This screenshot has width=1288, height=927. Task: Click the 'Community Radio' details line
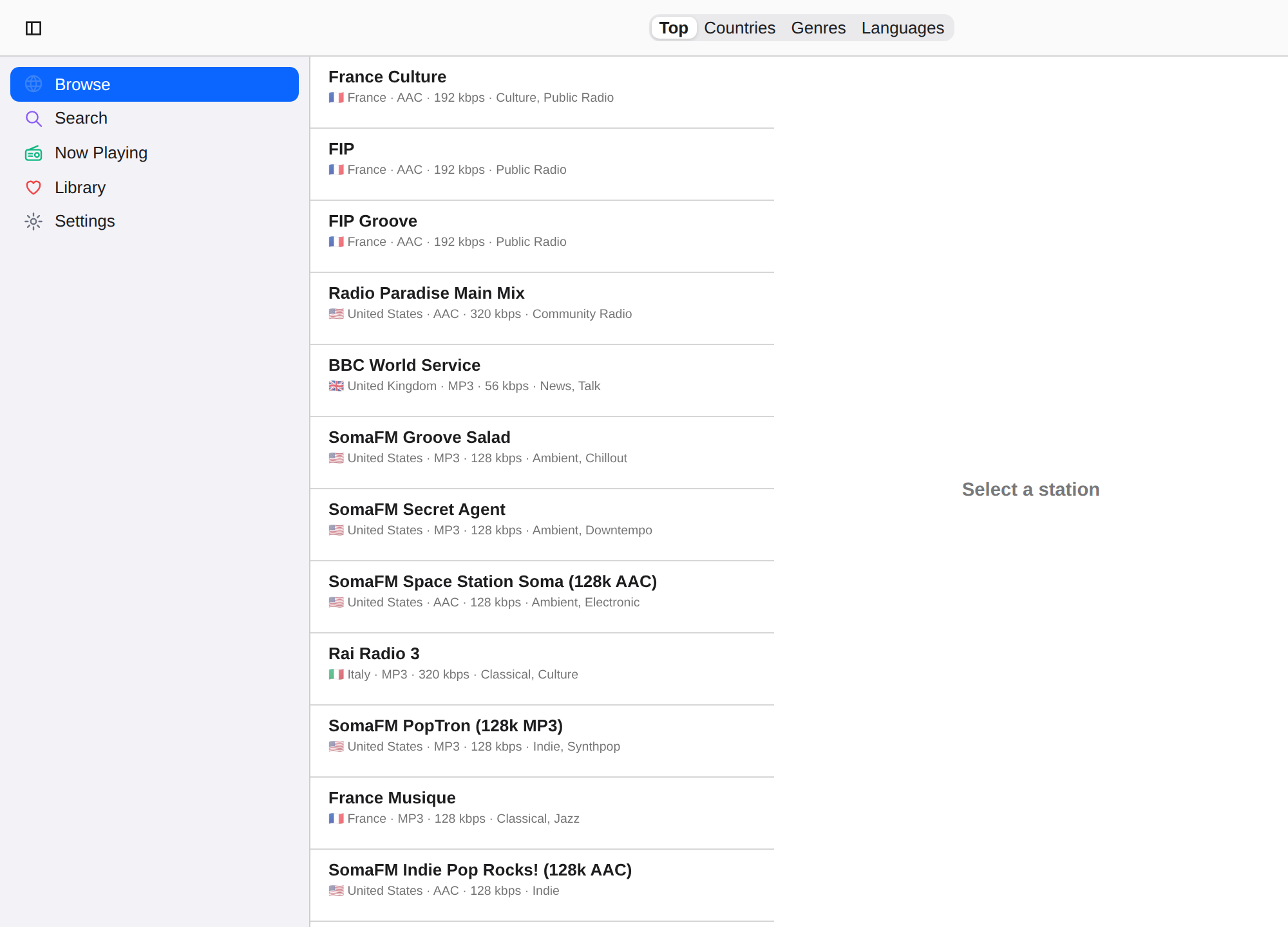point(480,314)
